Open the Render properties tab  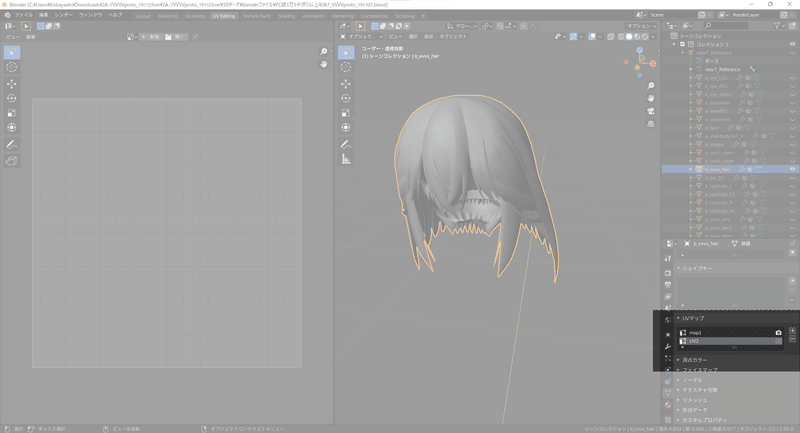point(668,273)
